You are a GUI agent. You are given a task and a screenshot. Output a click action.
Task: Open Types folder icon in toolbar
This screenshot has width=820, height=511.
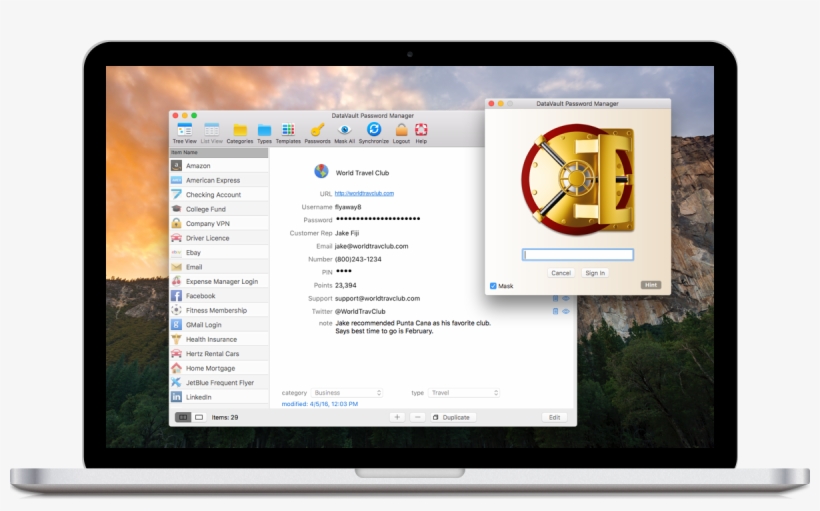[264, 130]
